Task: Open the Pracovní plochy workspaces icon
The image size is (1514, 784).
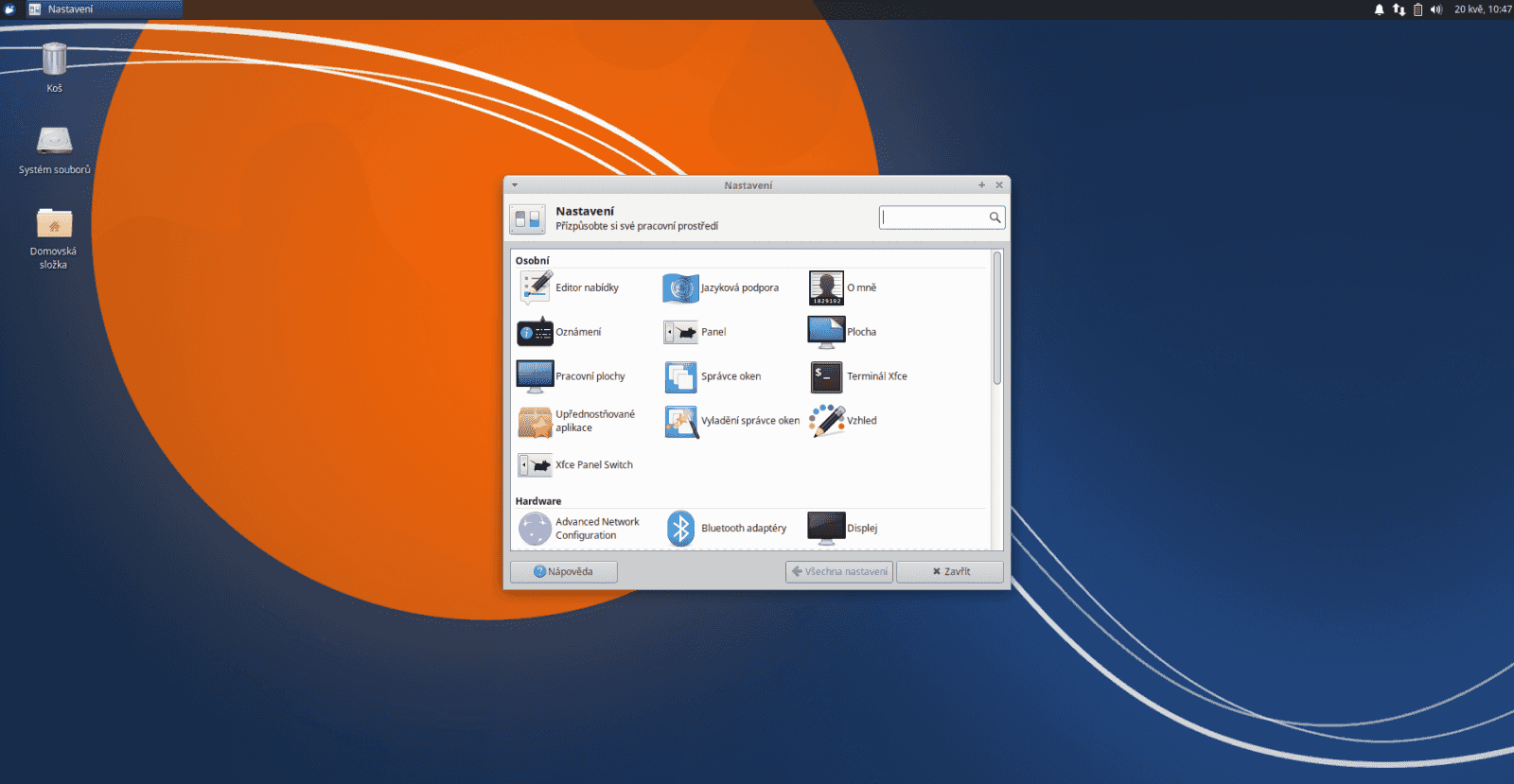Action: (x=536, y=376)
